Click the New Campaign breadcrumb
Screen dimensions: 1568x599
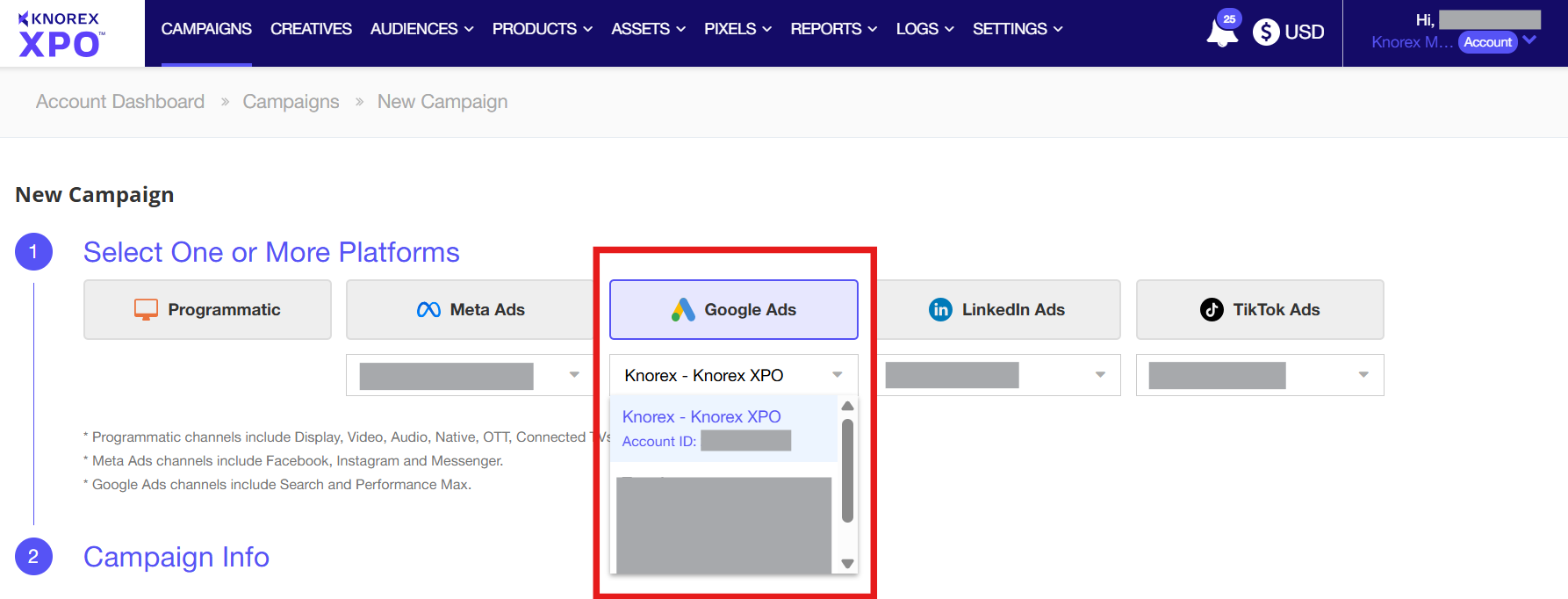442,102
